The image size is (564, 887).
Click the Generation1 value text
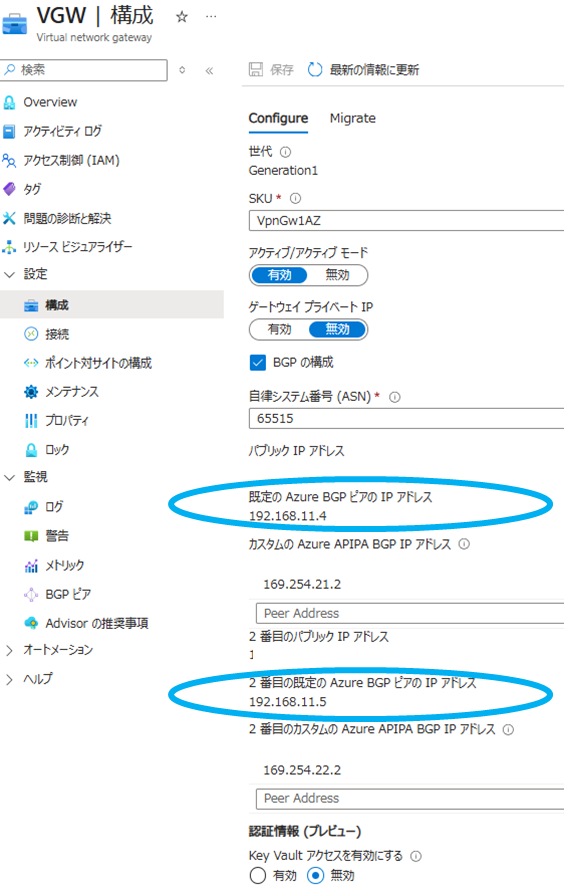[283, 171]
